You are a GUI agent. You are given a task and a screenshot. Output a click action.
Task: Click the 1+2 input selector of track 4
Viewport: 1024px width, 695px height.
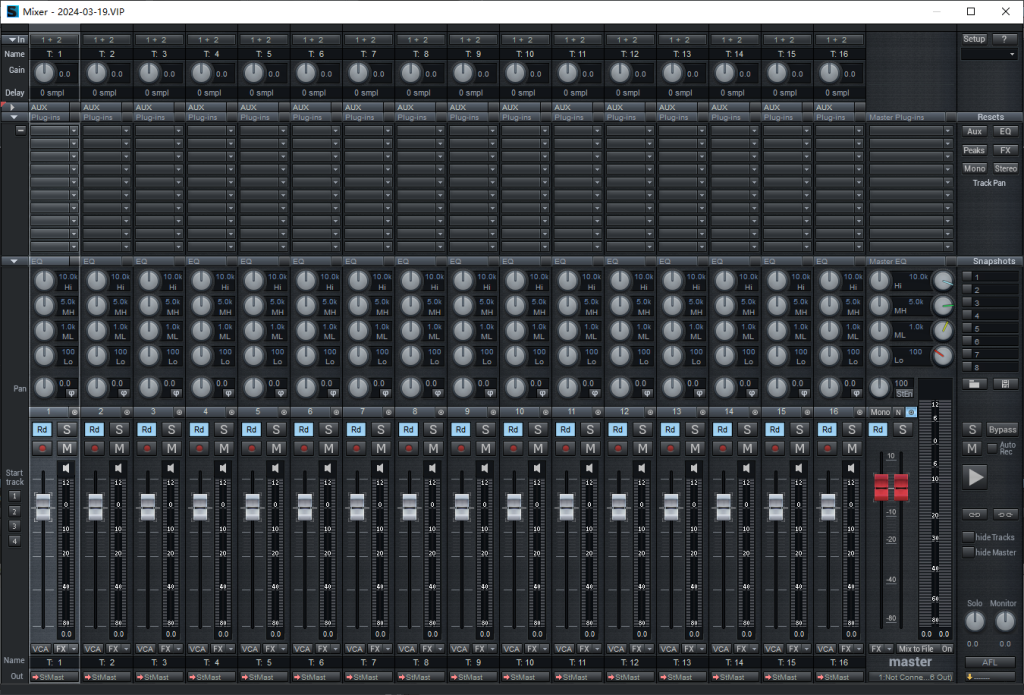tap(212, 40)
